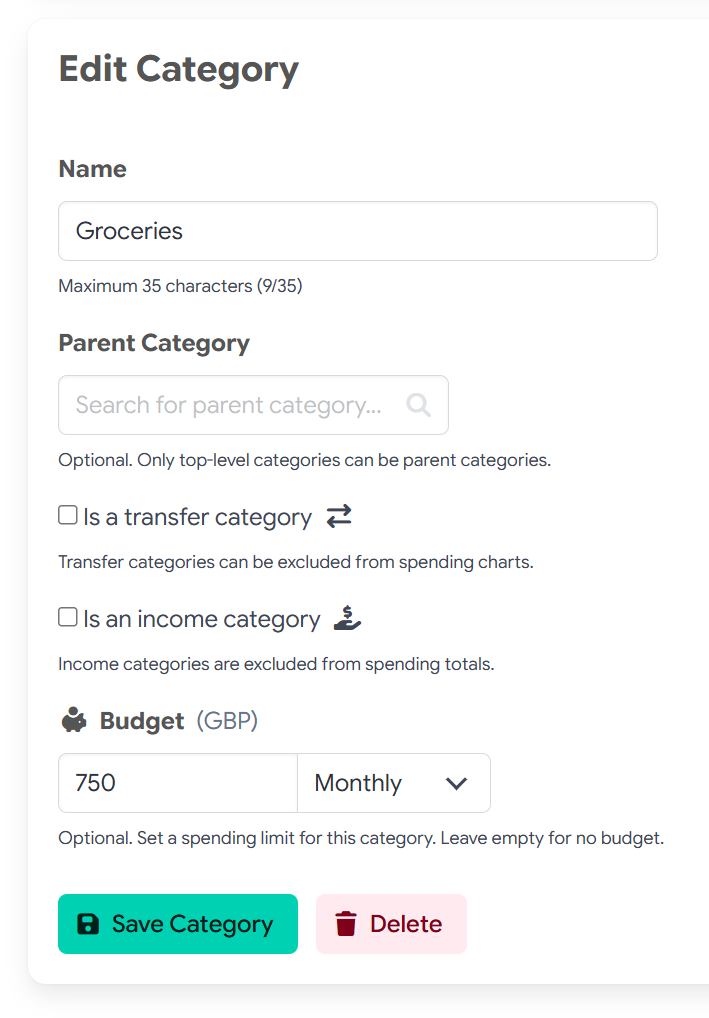
Task: Click the piggy bank Budget icon
Action: pyautogui.click(x=72, y=720)
